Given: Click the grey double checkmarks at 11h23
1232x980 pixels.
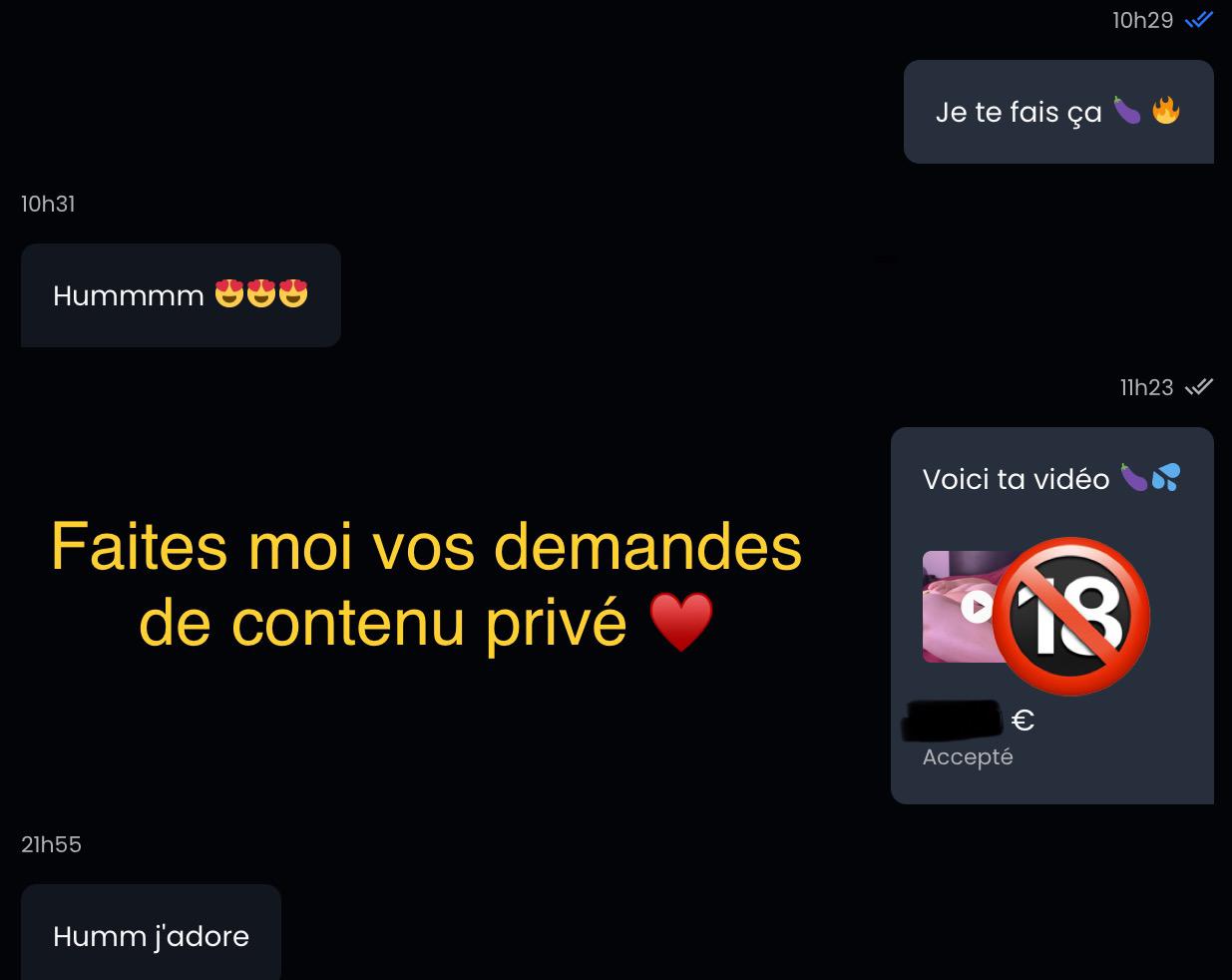Looking at the screenshot, I should [x=1198, y=387].
